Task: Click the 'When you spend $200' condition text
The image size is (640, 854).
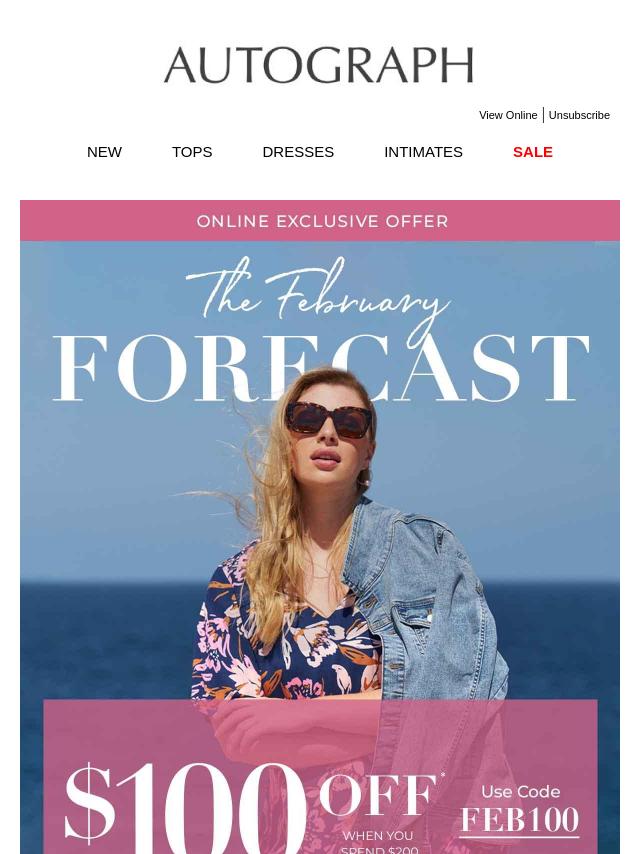Action: [x=379, y=843]
